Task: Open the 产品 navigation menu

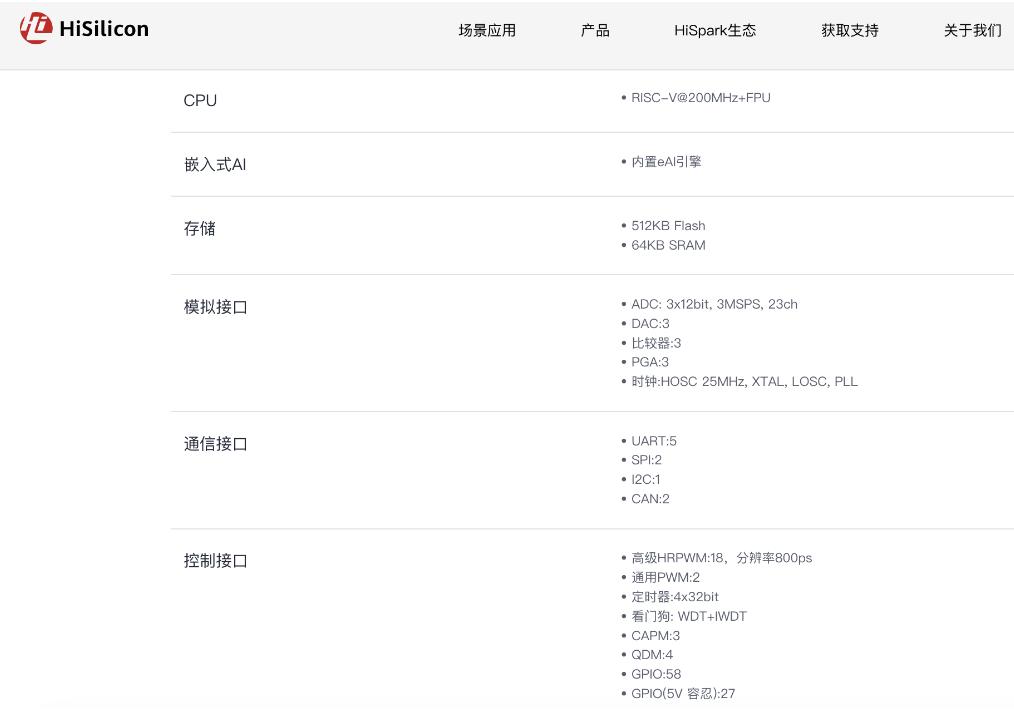Action: point(595,30)
